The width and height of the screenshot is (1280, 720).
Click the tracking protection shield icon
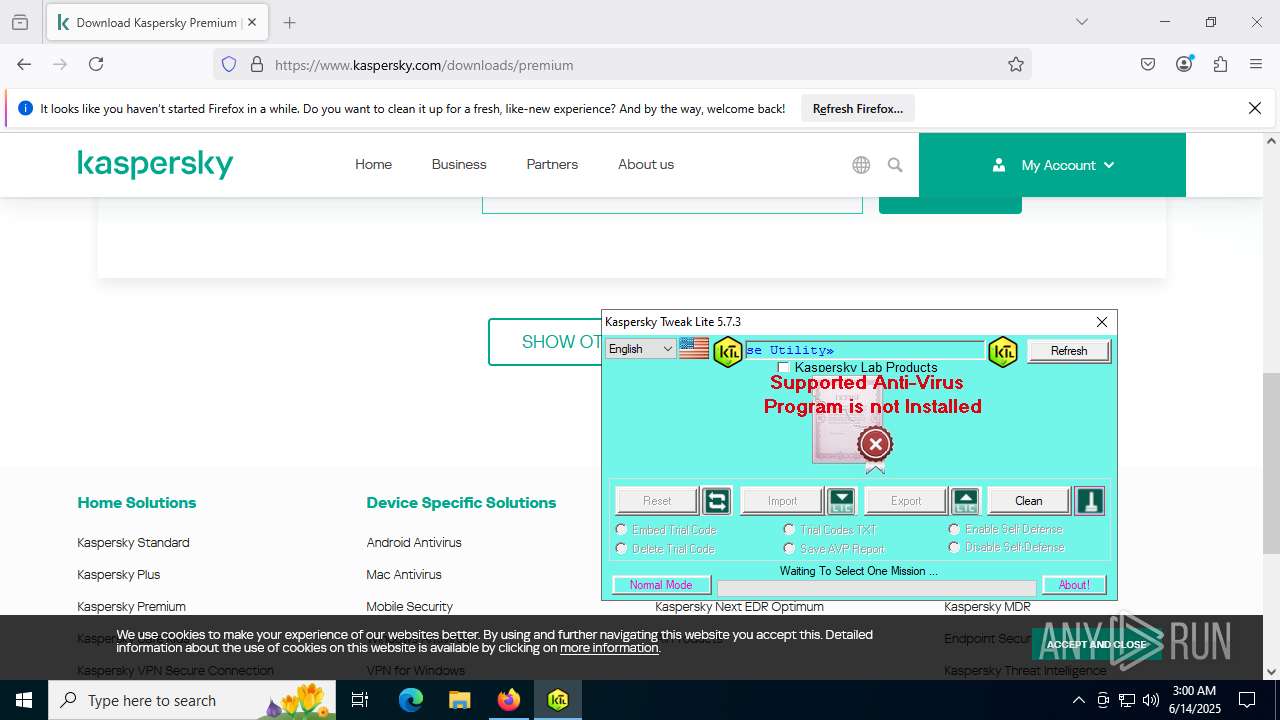pos(229,65)
